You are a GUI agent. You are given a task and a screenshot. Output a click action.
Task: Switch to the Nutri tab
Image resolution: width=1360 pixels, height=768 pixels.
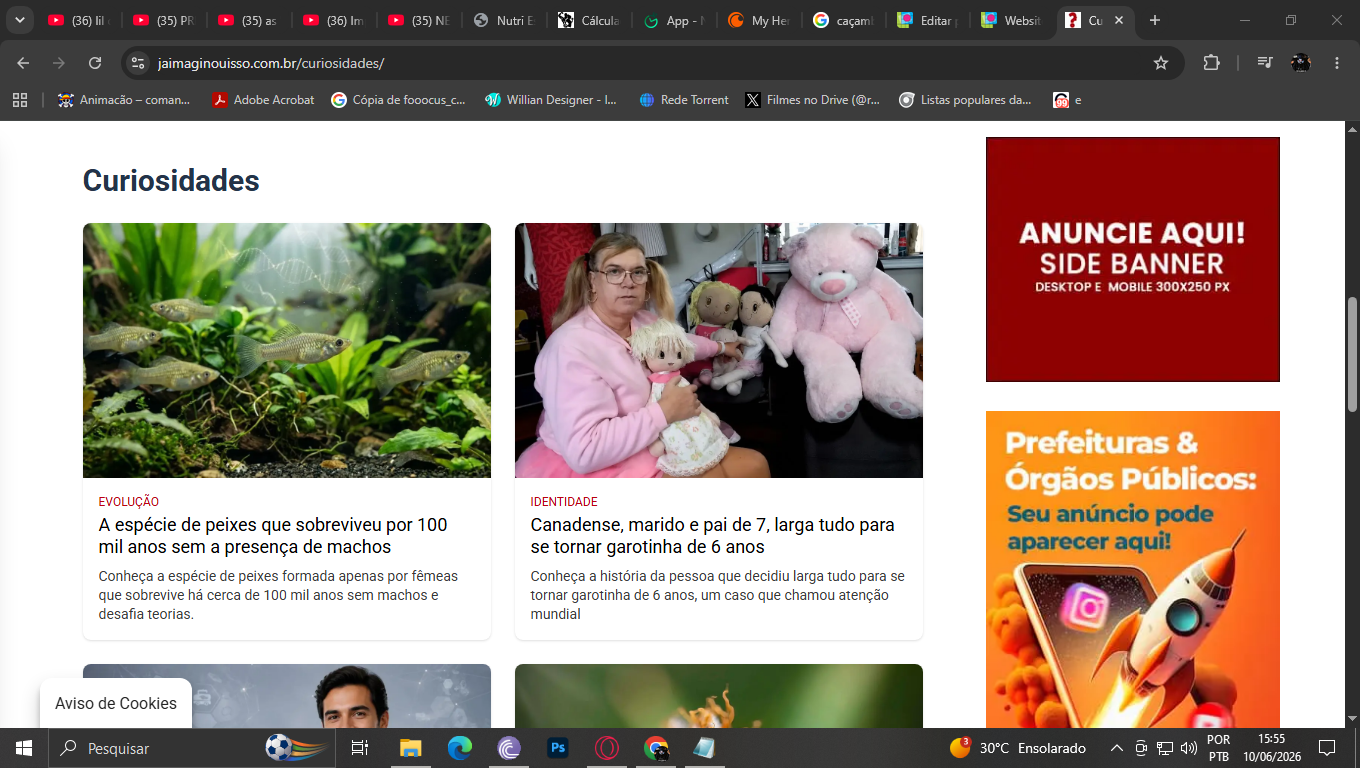point(505,20)
